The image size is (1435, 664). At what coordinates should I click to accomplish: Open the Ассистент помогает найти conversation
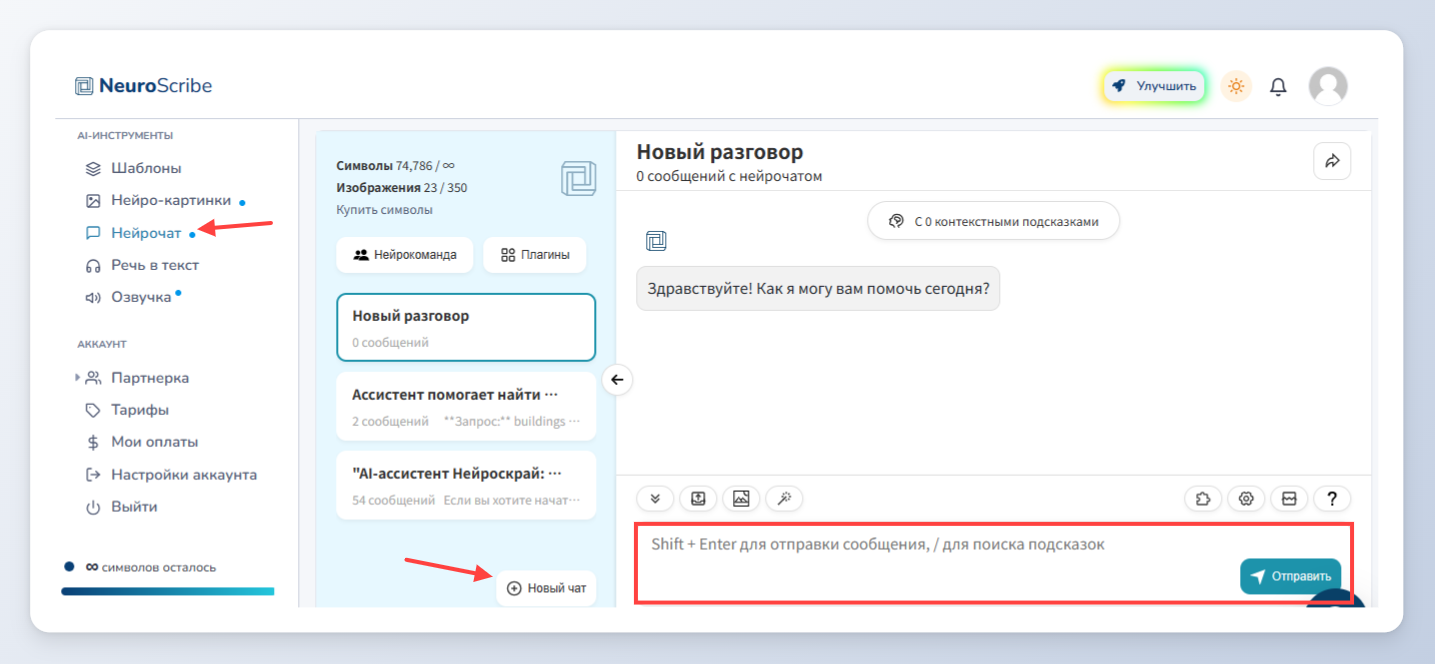tap(466, 406)
